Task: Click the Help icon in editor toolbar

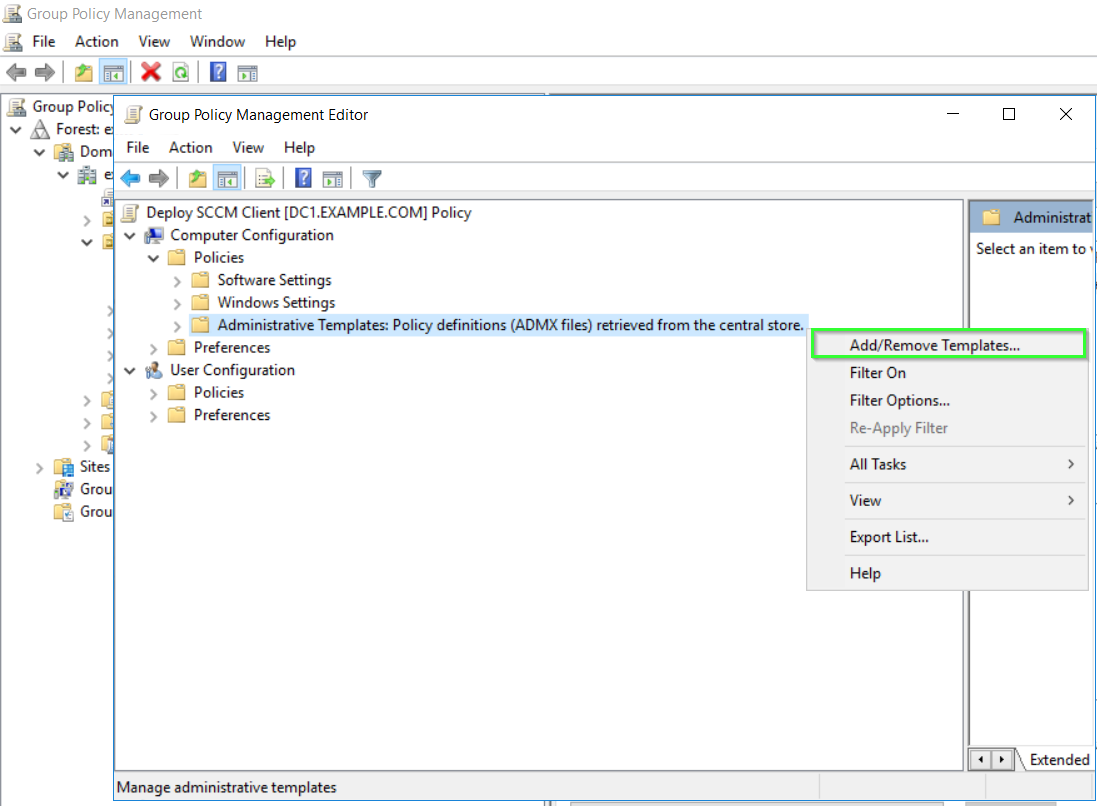Action: [x=303, y=179]
